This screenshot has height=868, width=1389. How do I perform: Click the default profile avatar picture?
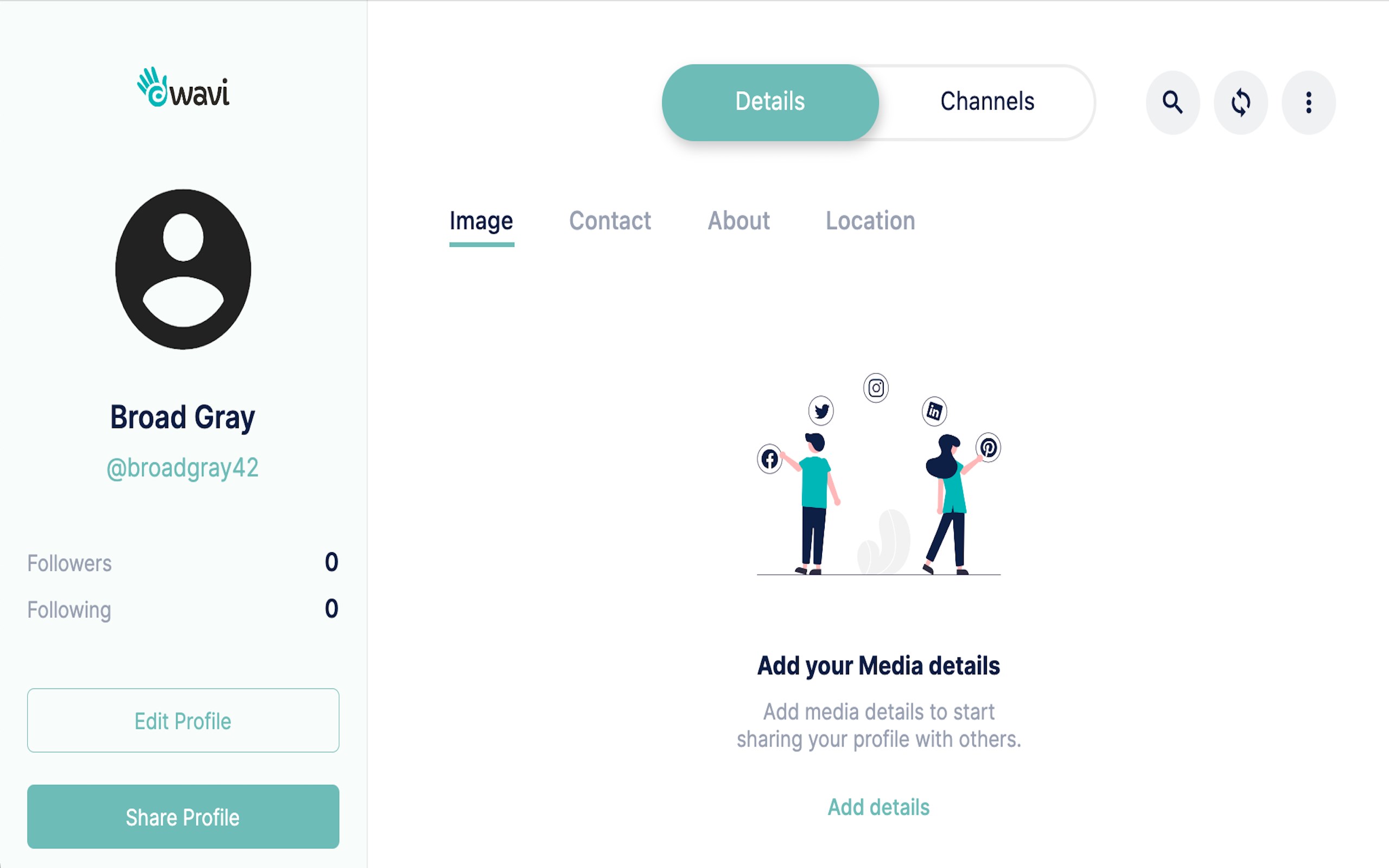click(x=183, y=269)
